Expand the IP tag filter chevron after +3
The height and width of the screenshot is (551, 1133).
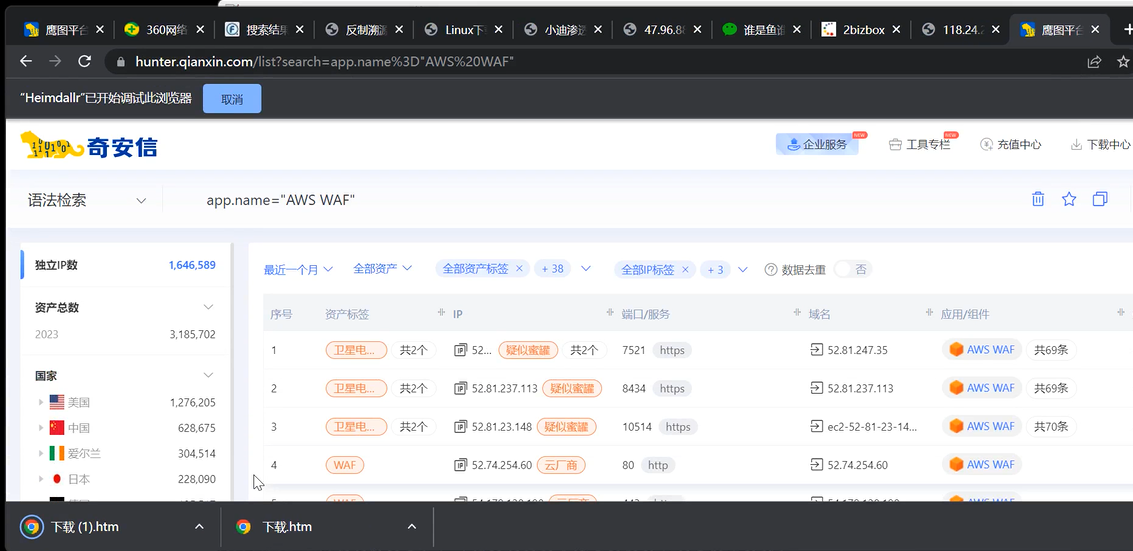pos(744,269)
